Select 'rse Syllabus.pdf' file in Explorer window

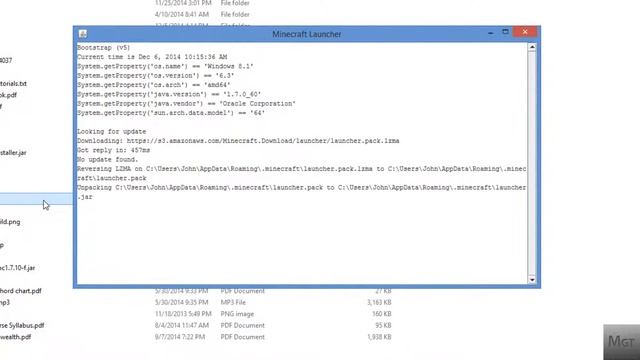pos(22,326)
